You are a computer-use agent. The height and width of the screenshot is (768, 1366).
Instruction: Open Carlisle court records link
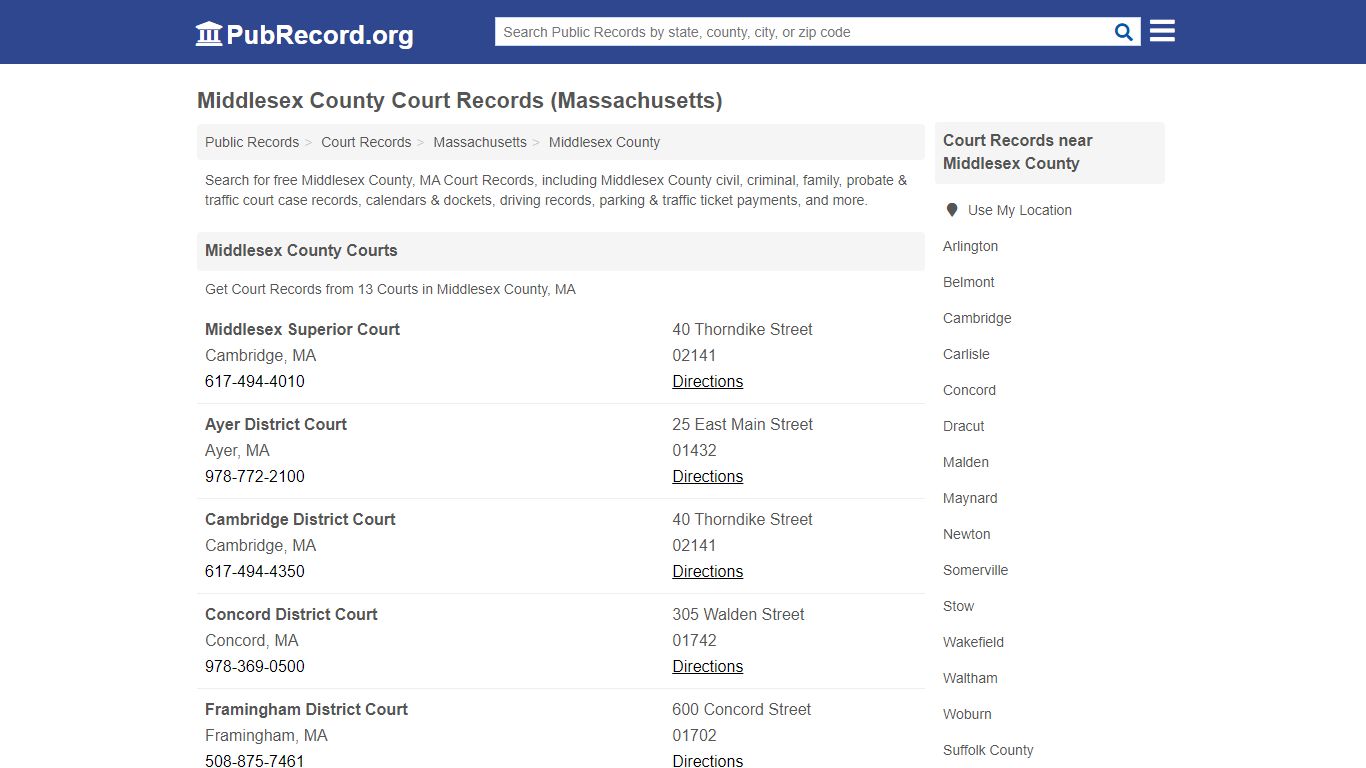click(966, 354)
